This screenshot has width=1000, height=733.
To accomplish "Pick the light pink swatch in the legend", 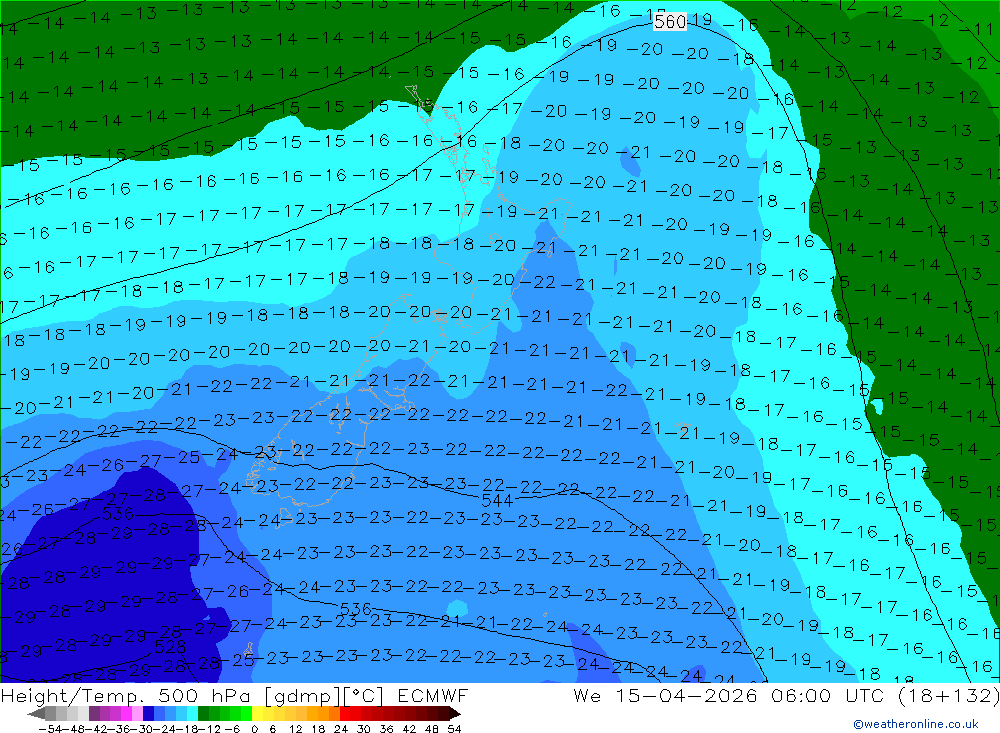I will [137, 714].
